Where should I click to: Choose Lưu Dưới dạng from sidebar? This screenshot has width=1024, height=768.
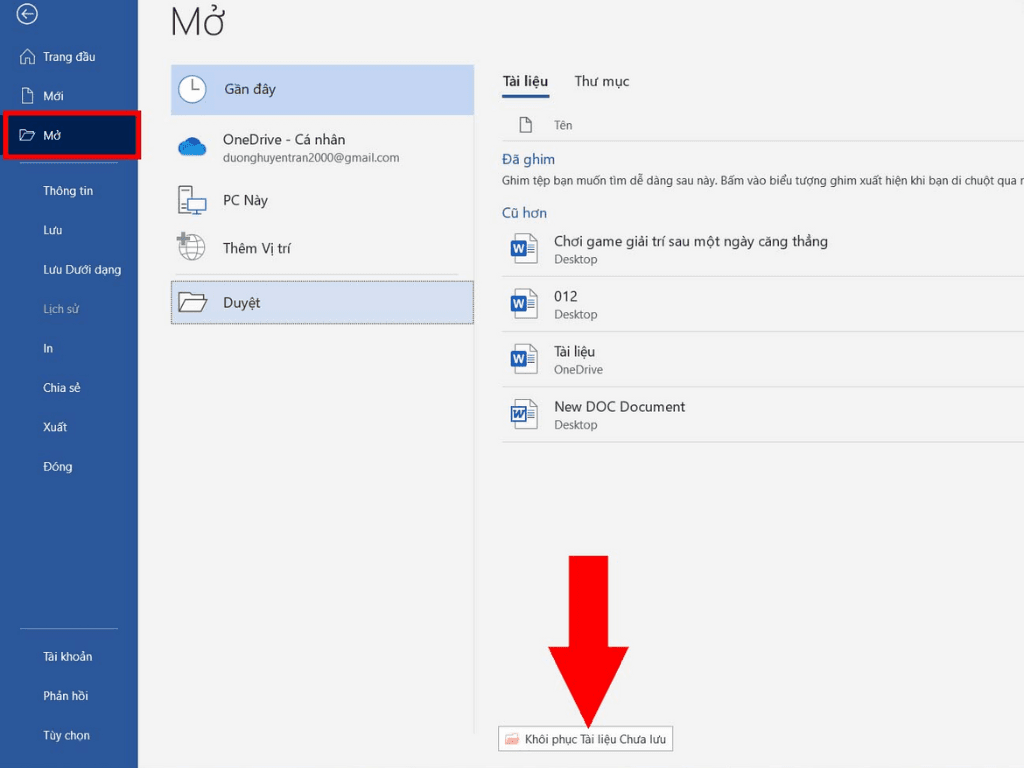[82, 269]
